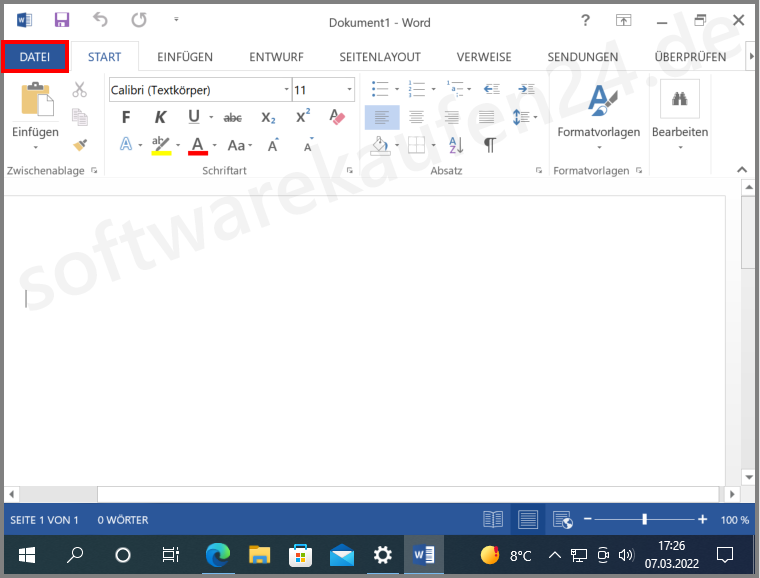Screen dimensions: 760x578
Task: Align text right
Action: click(452, 117)
